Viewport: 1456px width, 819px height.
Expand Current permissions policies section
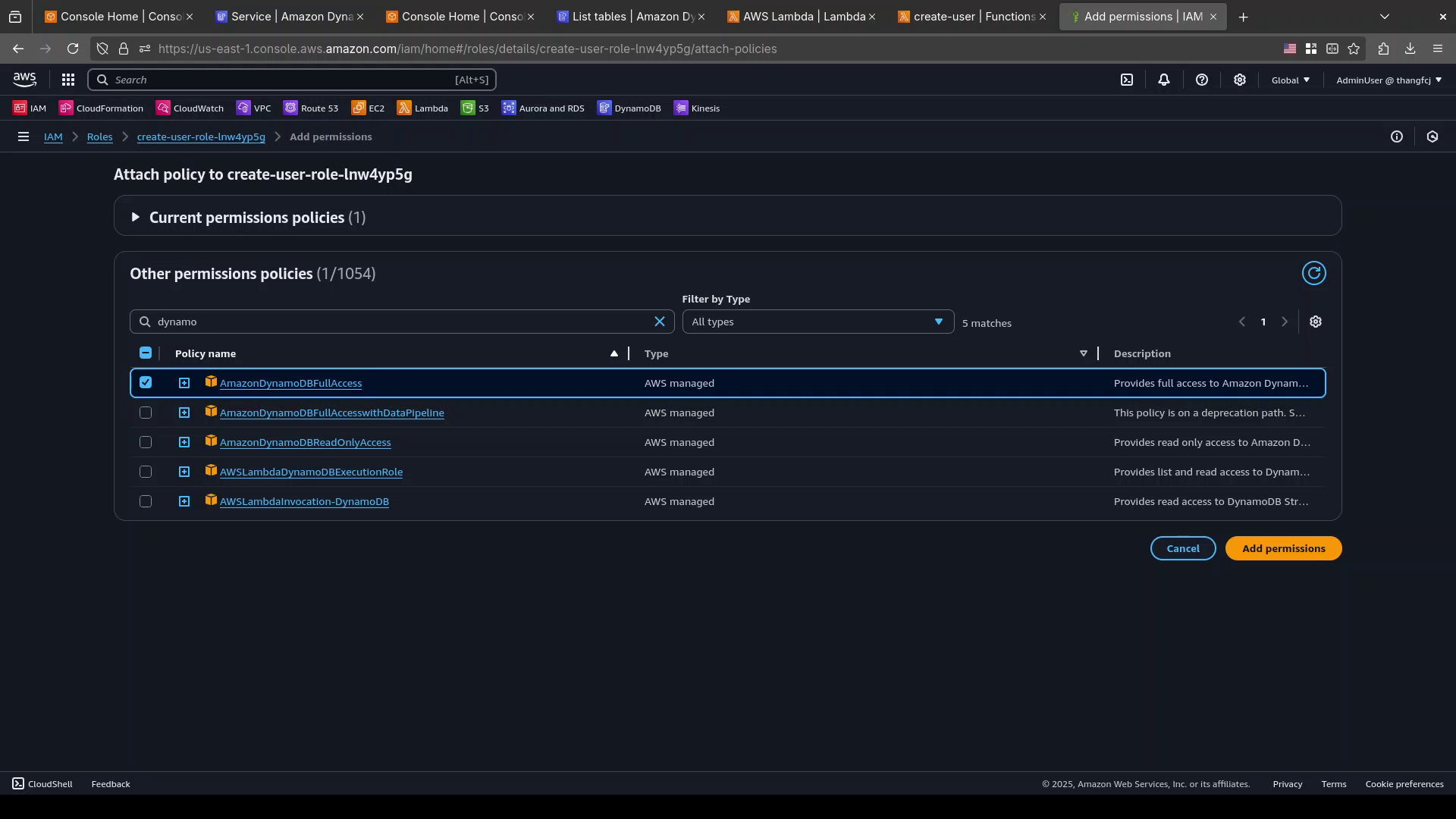(135, 218)
